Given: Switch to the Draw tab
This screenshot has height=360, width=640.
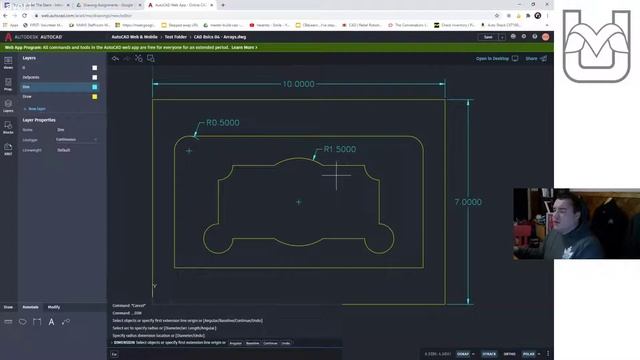Looking at the screenshot, I should (8, 307).
